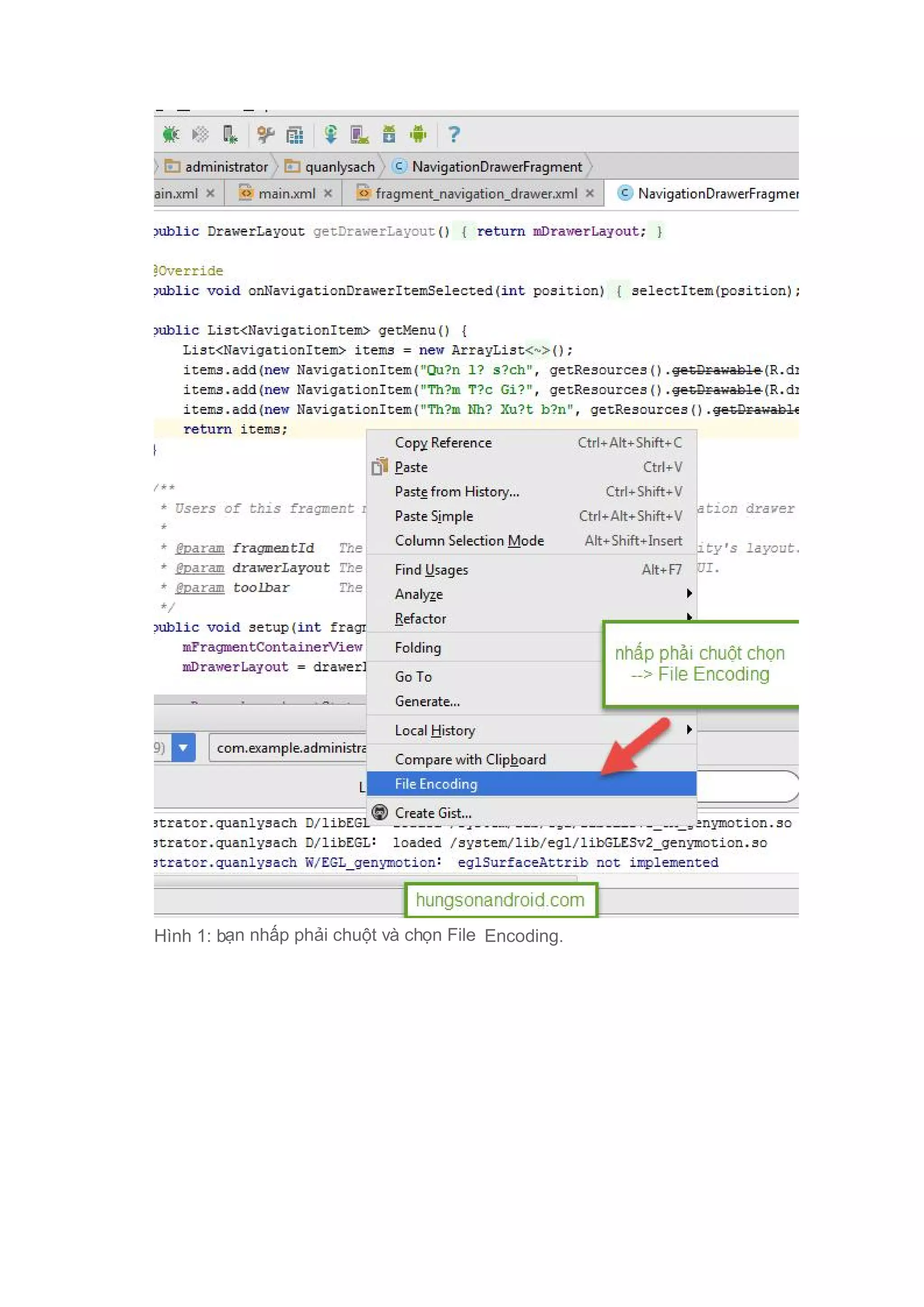Open the blue device dropdown arrow

tap(183, 747)
